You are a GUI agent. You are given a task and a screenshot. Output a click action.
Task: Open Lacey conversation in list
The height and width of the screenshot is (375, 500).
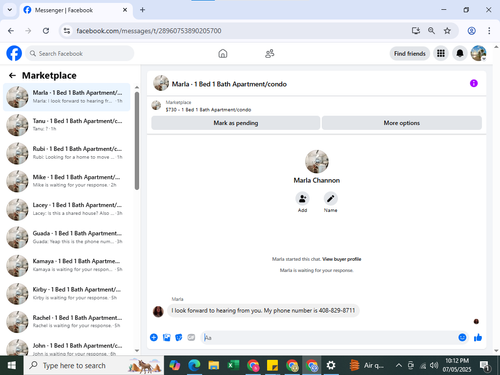click(67, 209)
